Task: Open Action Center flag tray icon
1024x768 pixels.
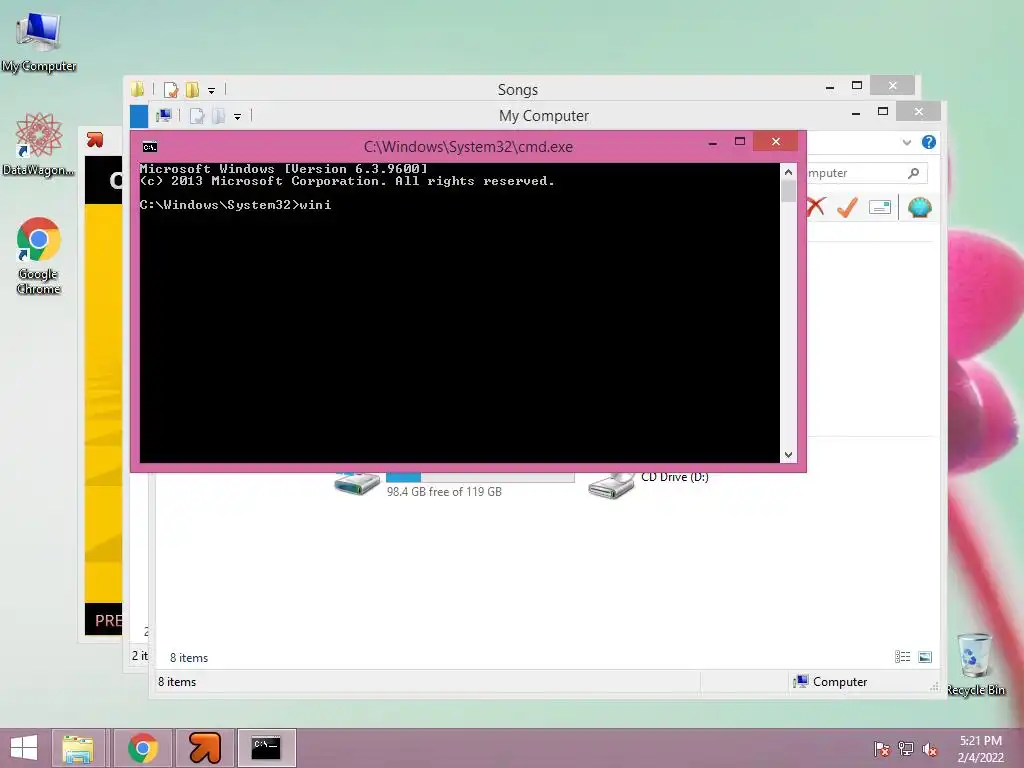Action: (x=882, y=748)
